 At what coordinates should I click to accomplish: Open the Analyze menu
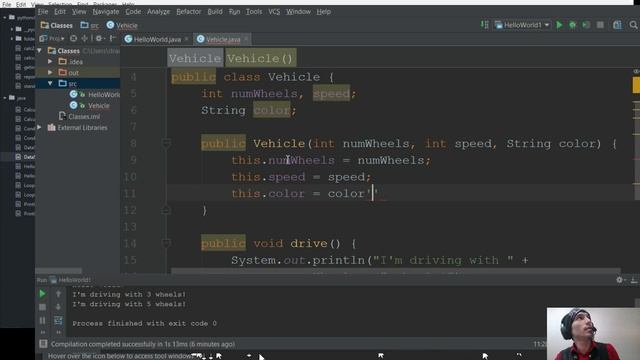(x=158, y=11)
